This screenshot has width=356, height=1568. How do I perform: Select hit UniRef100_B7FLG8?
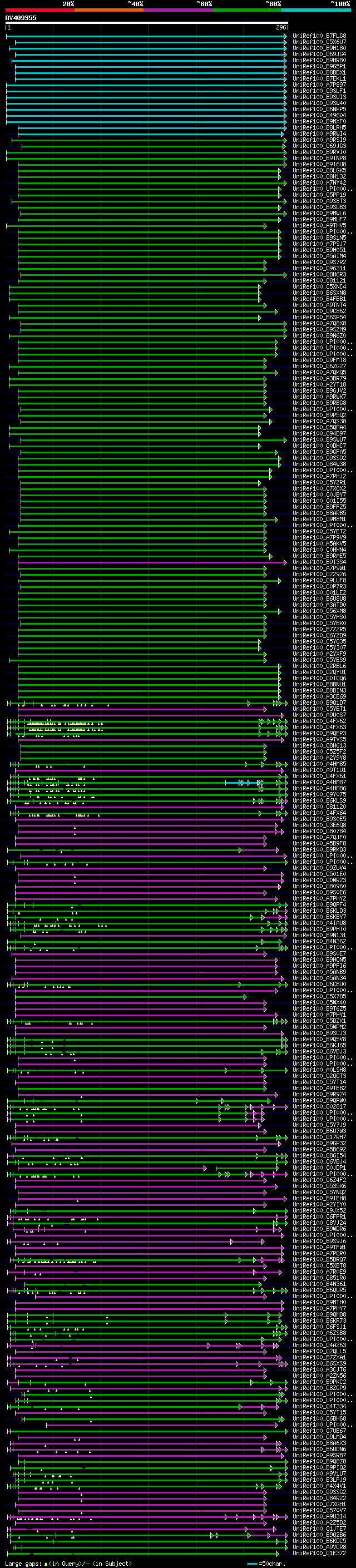319,36
